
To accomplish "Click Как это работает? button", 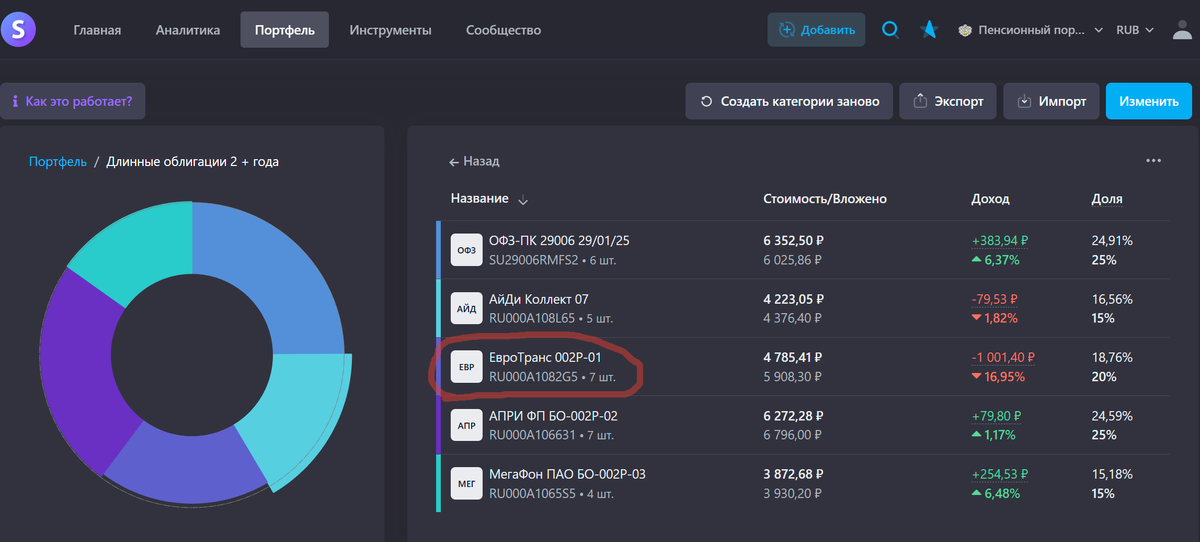I will (73, 101).
